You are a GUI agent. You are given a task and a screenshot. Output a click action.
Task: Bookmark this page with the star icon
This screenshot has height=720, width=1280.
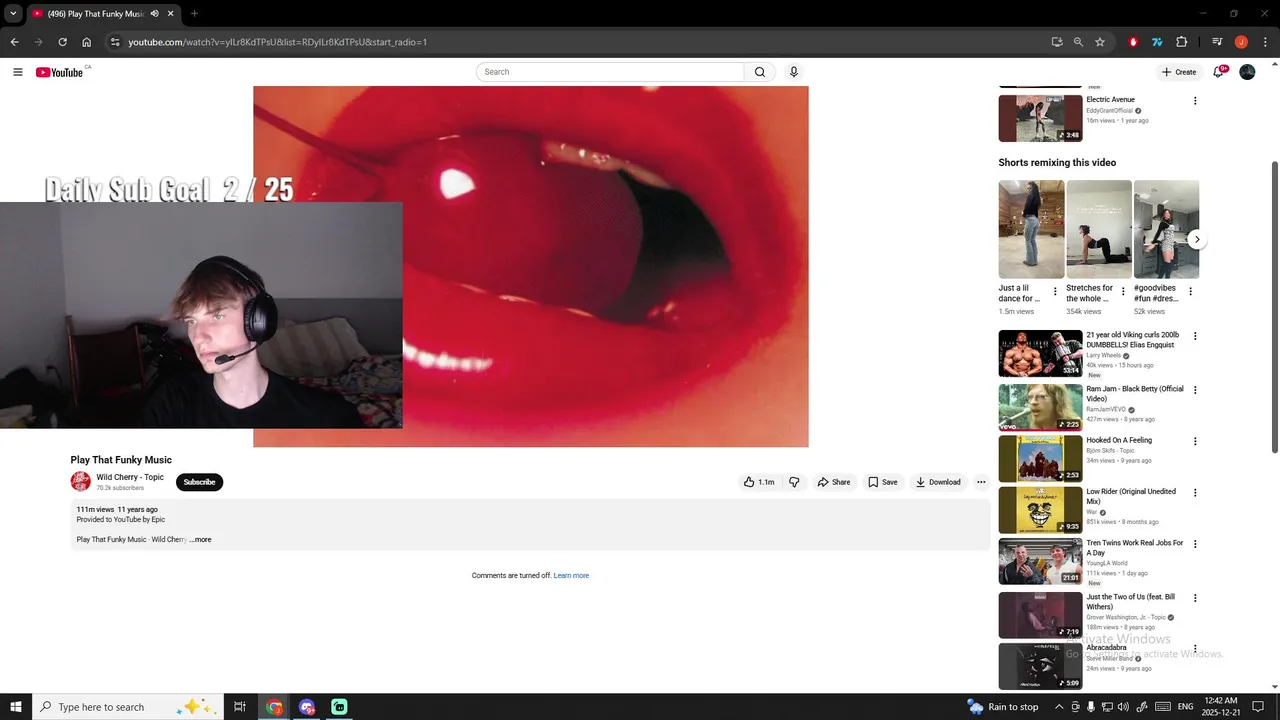click(x=1100, y=42)
